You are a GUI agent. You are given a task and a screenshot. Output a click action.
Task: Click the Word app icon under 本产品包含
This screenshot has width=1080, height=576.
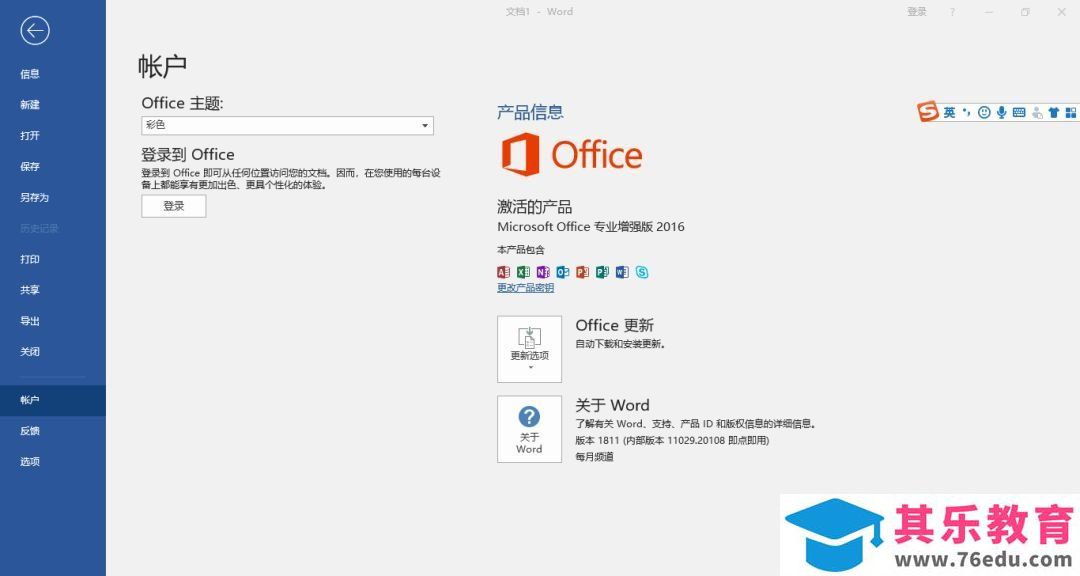pos(622,272)
